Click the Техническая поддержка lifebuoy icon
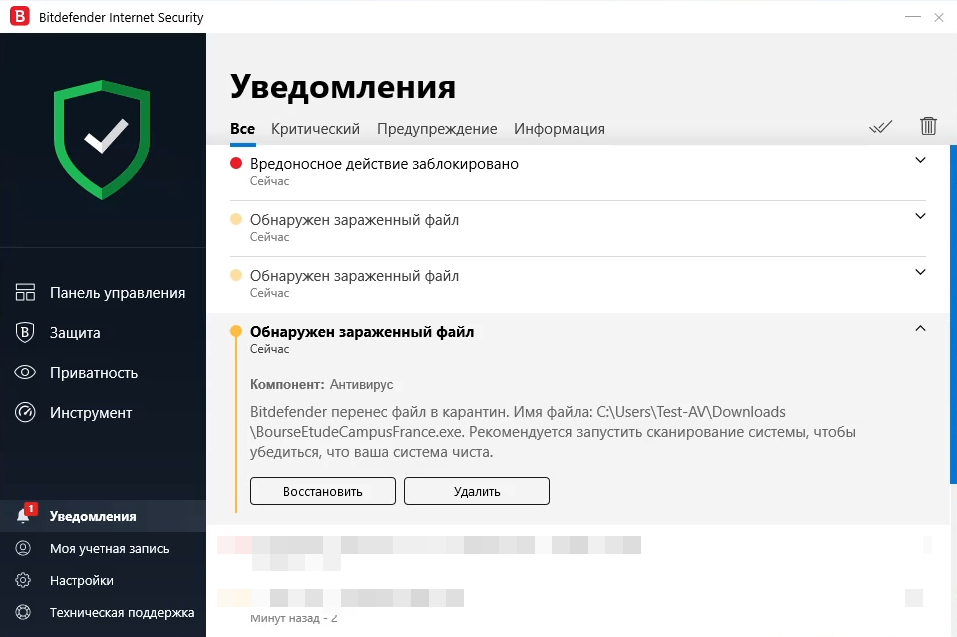The height and width of the screenshot is (637, 957). (x=23, y=611)
